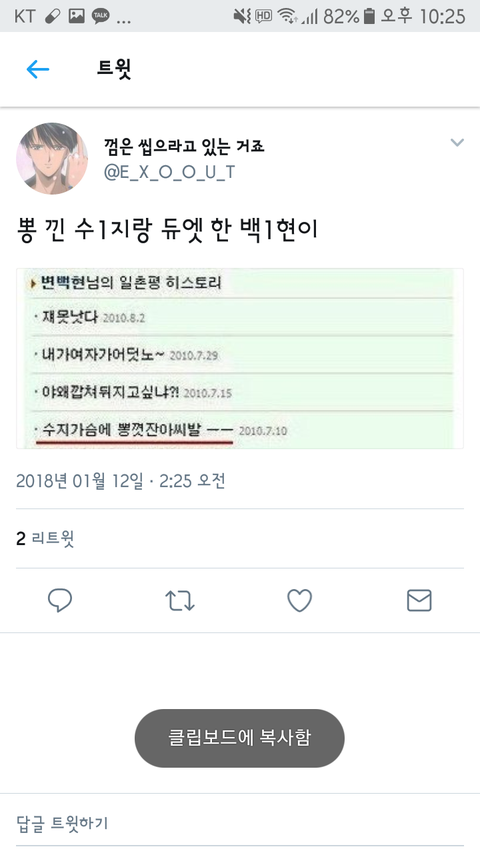Open the profile avatar picture
The width and height of the screenshot is (480, 853).
pos(52,158)
